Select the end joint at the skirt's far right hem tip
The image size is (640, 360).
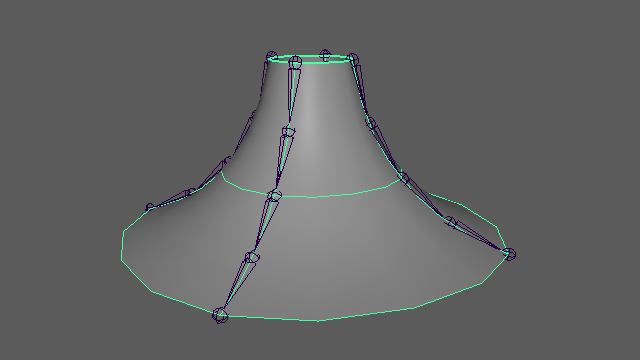point(509,254)
